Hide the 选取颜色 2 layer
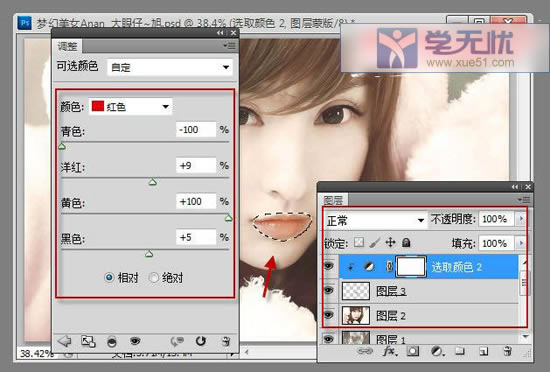 coord(329,266)
